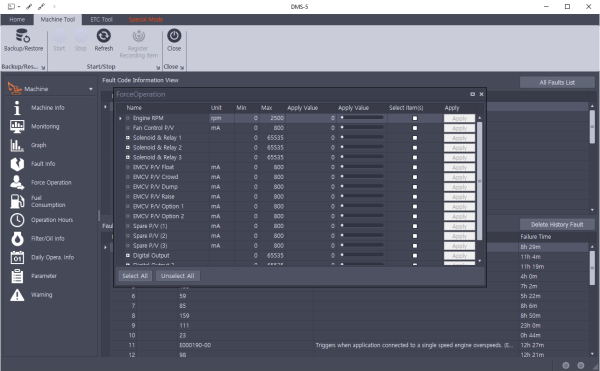The height and width of the screenshot is (371, 600).
Task: Click Apply for Engine RPM row
Action: click(459, 118)
